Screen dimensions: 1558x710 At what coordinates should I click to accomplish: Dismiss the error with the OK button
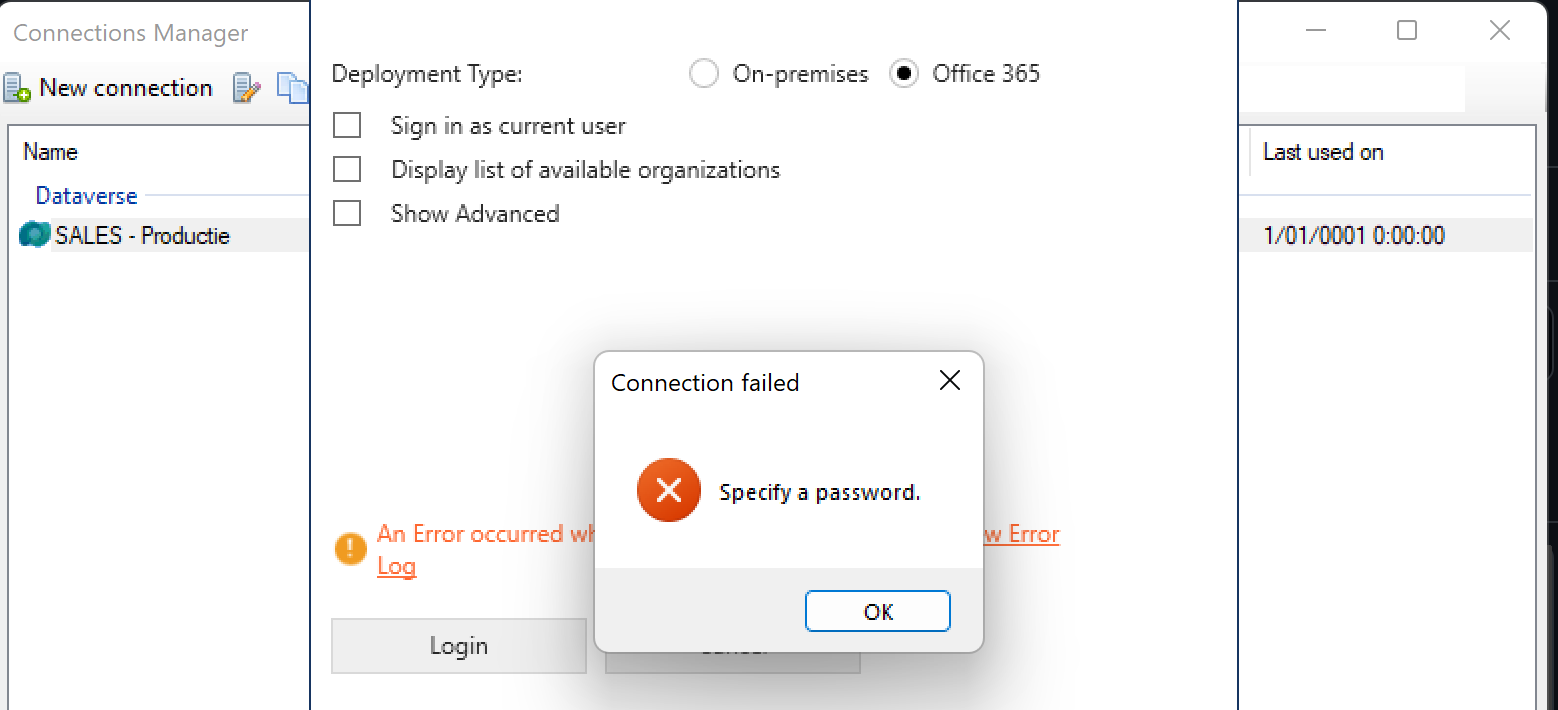(x=877, y=611)
